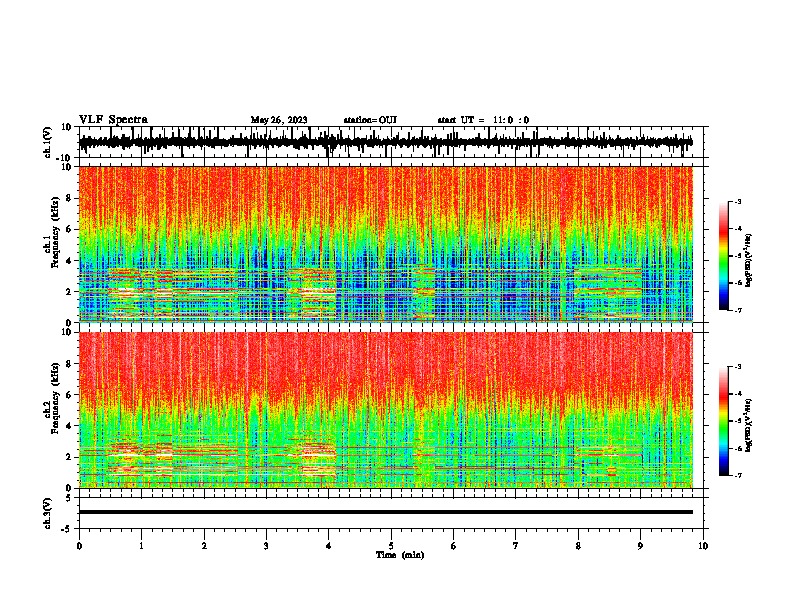
Task: Click the '7' tick on the time axis
Action: 516,546
